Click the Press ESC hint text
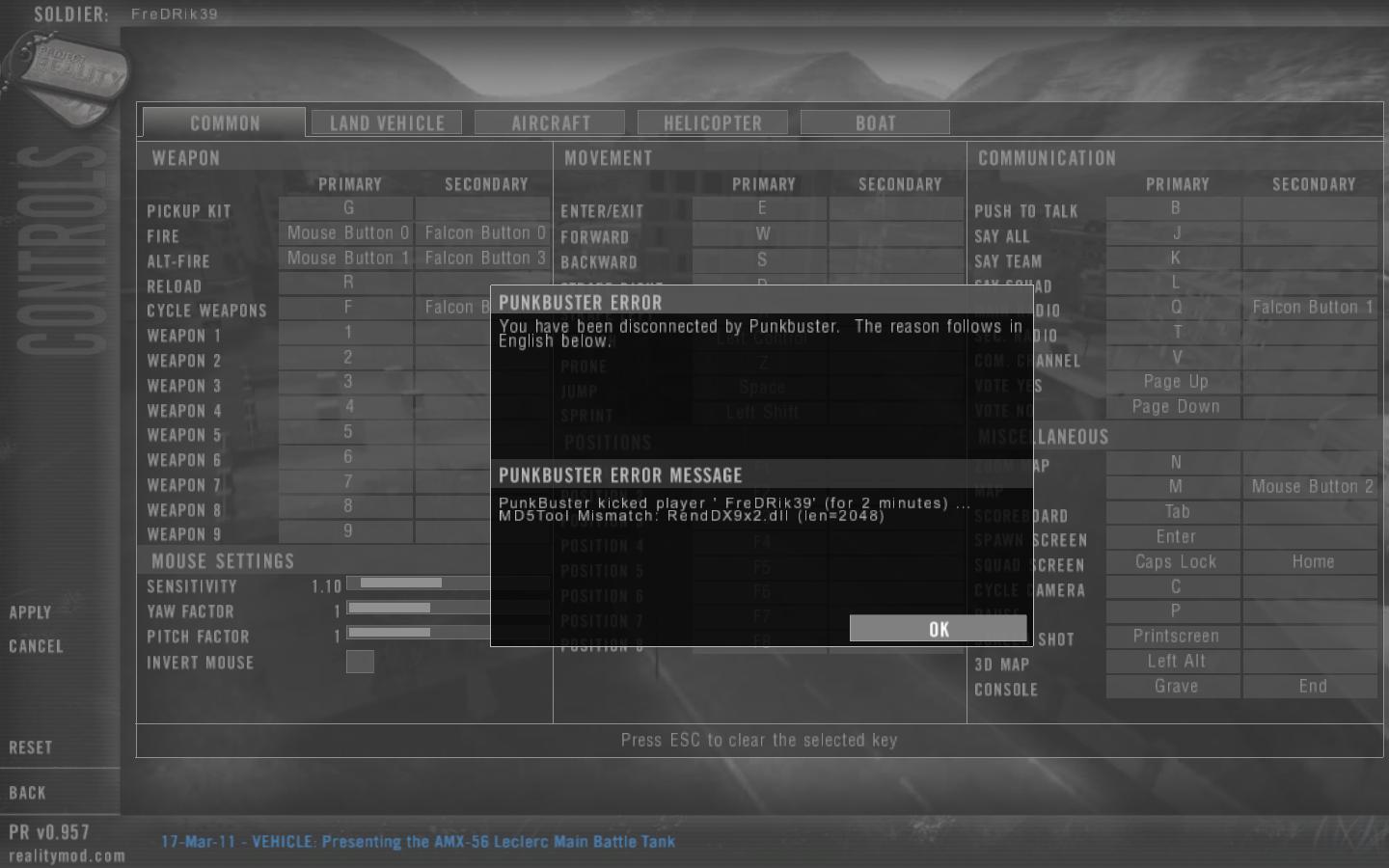The image size is (1389, 868). point(759,741)
